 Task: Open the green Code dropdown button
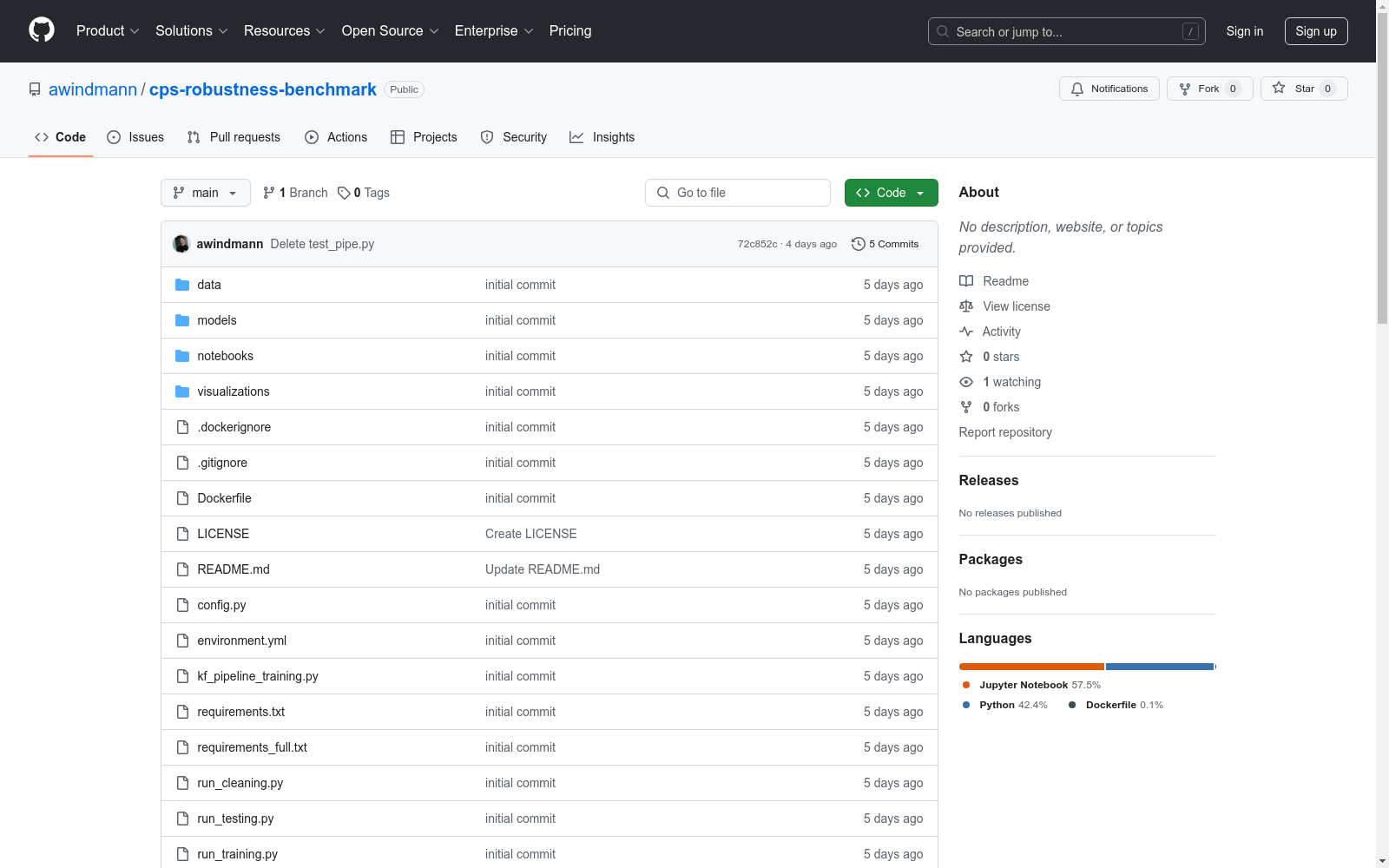(x=891, y=193)
